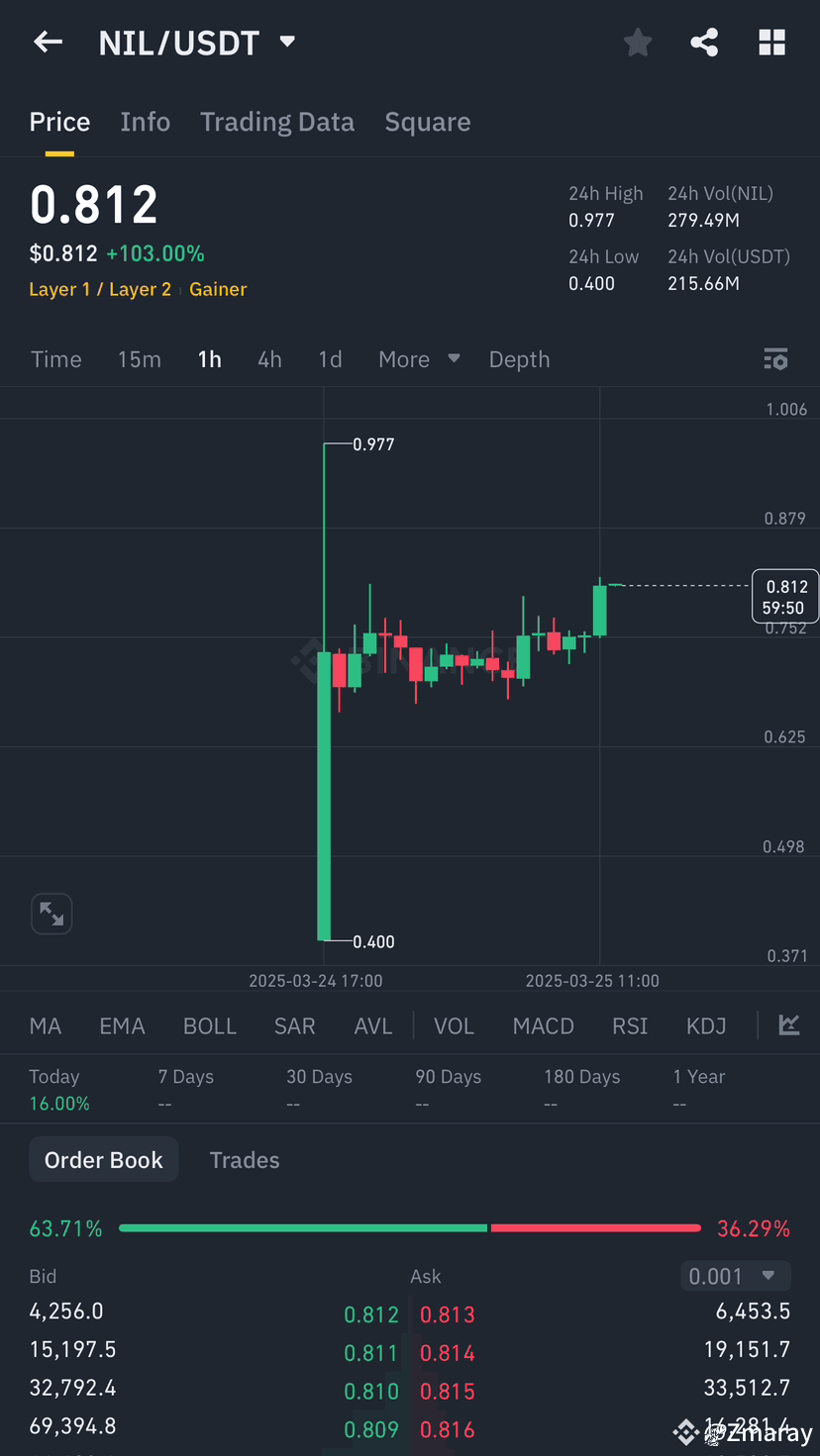This screenshot has height=1456, width=820.
Task: Click the line chart icon in indicator row
Action: [x=788, y=1025]
